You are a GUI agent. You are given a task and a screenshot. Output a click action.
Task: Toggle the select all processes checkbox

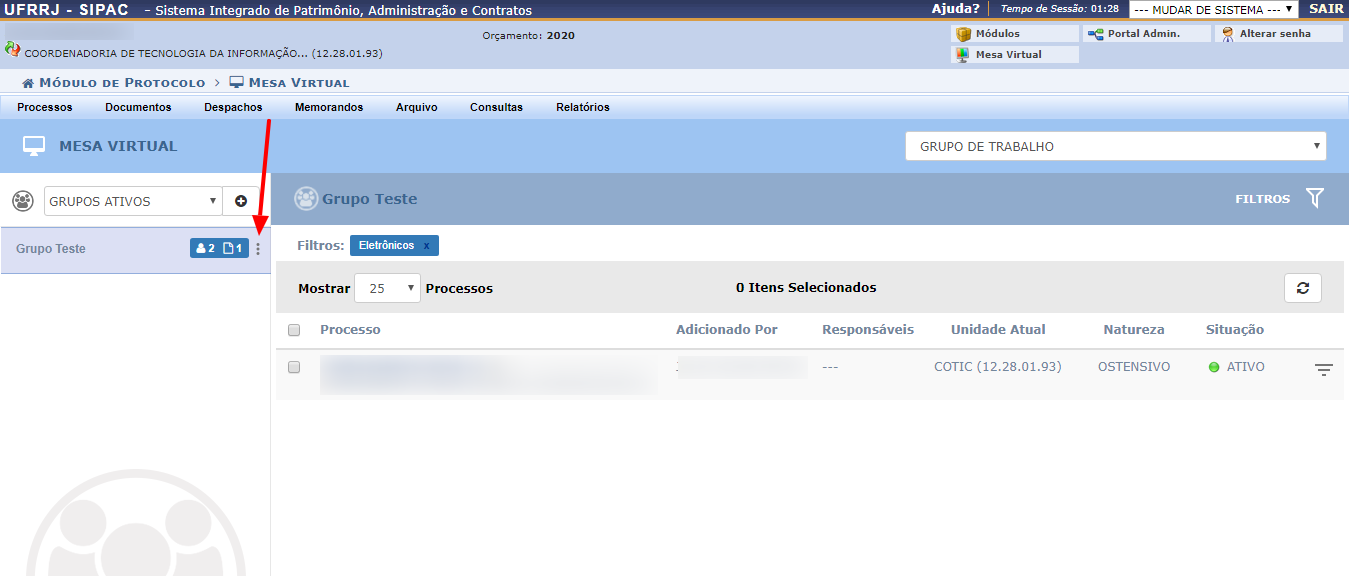click(294, 330)
